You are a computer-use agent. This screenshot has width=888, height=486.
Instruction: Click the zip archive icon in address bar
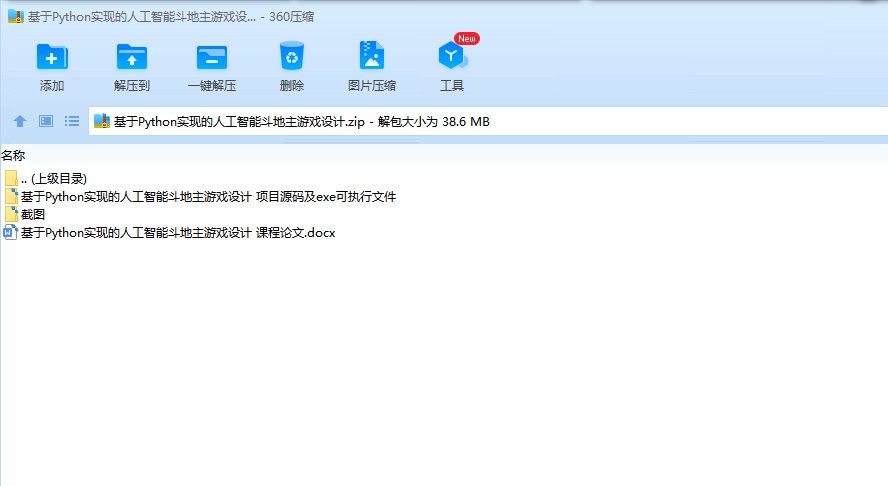pos(102,121)
